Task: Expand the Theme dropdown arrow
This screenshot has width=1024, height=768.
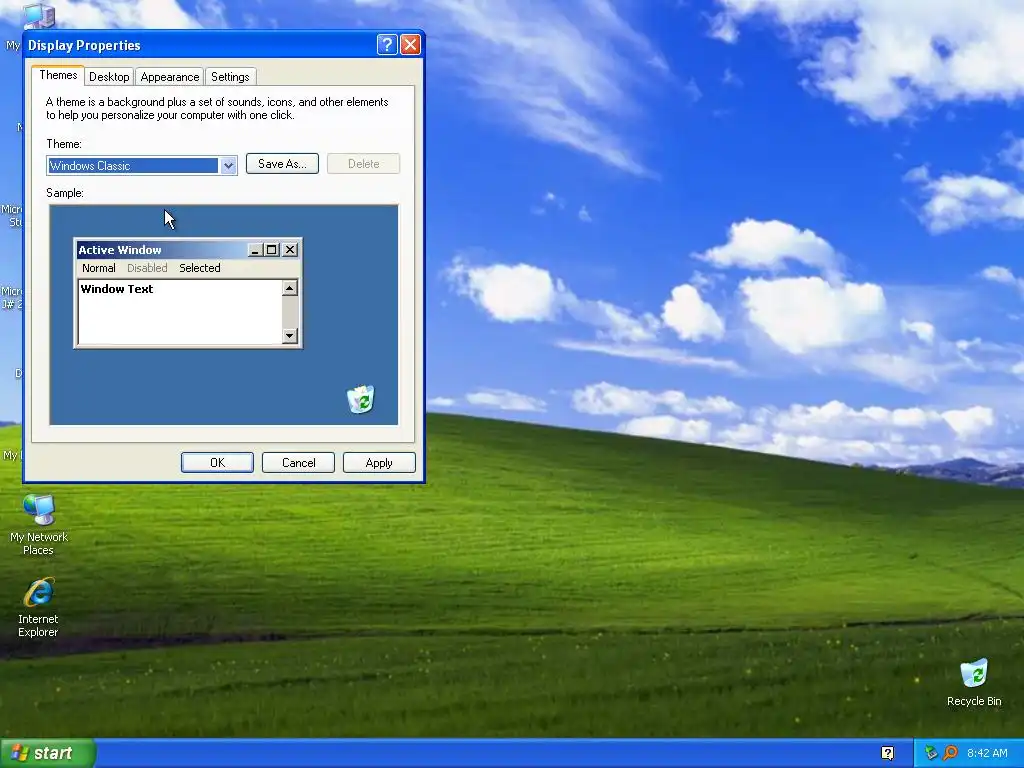Action: (x=228, y=166)
